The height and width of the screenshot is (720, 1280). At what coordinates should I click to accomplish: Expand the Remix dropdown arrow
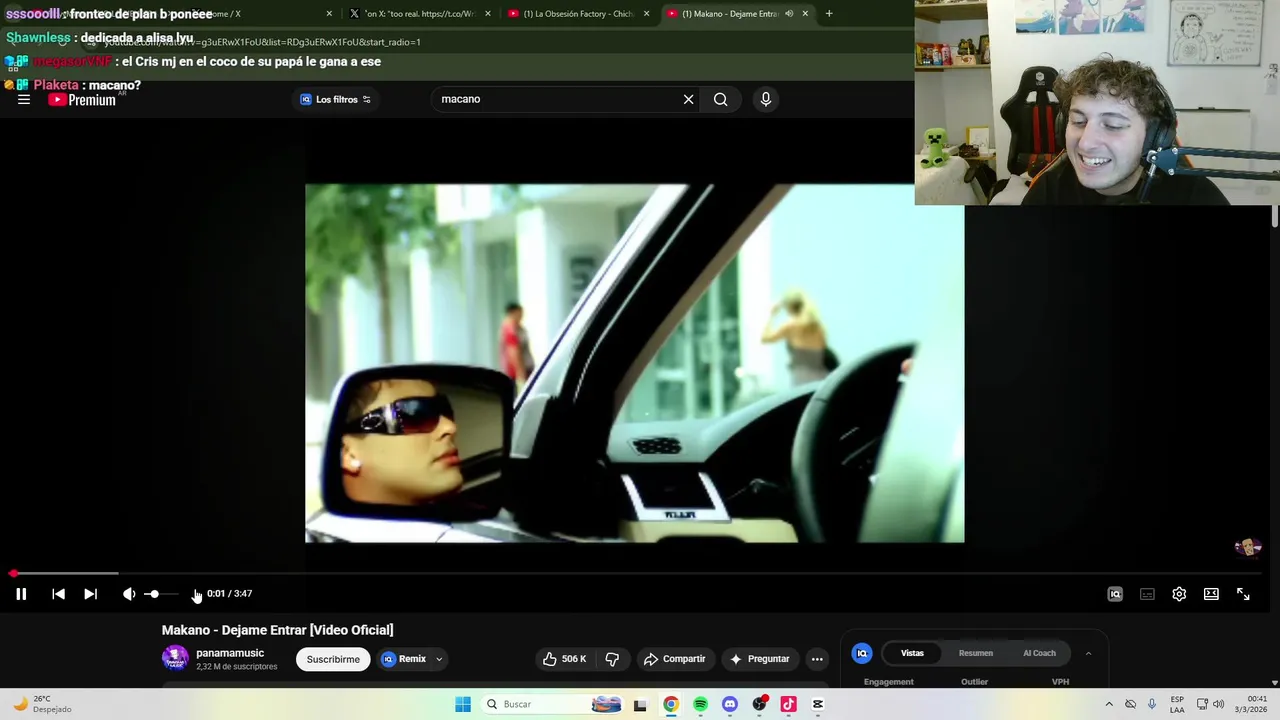[439, 659]
